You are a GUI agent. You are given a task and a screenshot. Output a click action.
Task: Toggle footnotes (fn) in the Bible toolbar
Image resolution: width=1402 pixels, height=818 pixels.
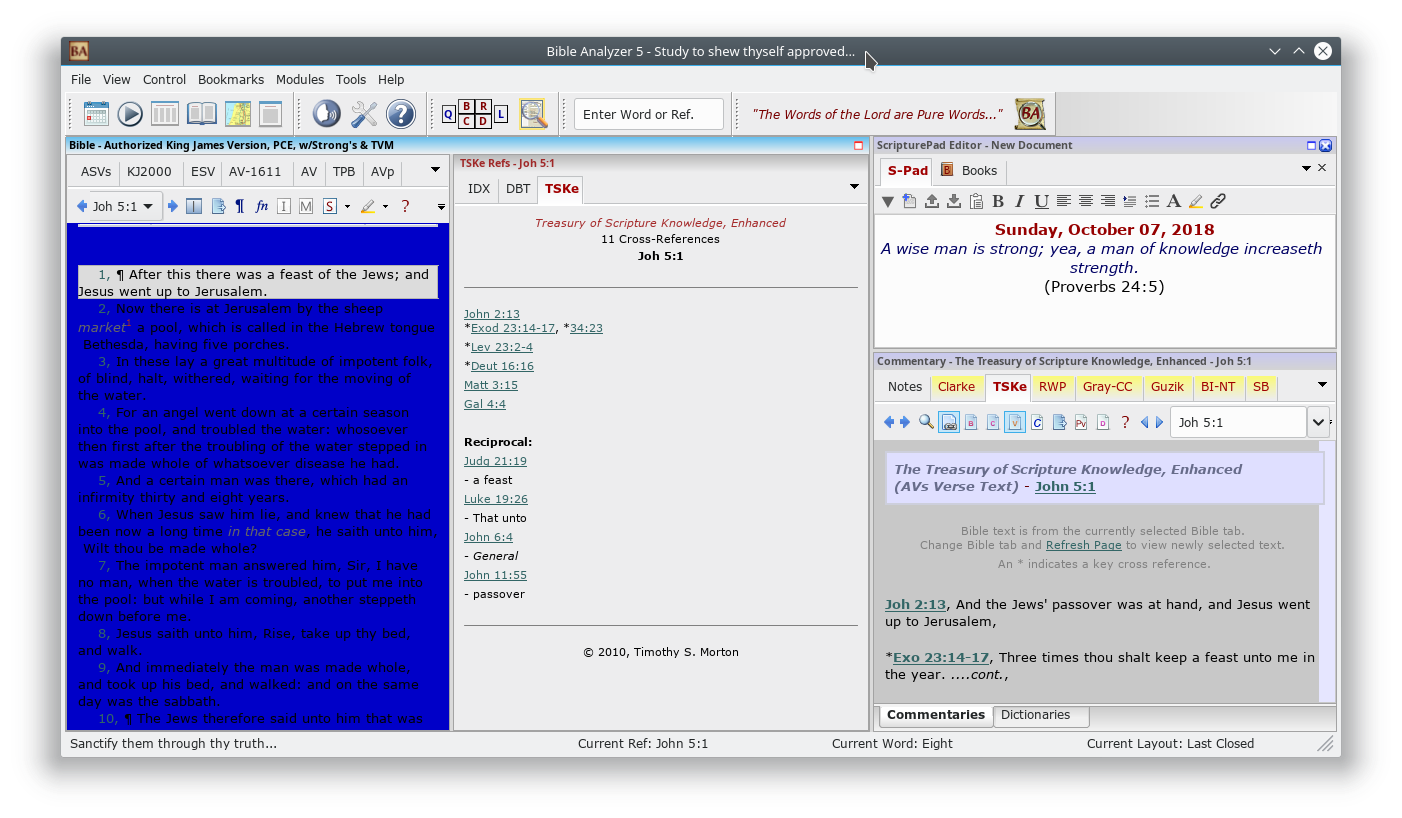pos(262,206)
